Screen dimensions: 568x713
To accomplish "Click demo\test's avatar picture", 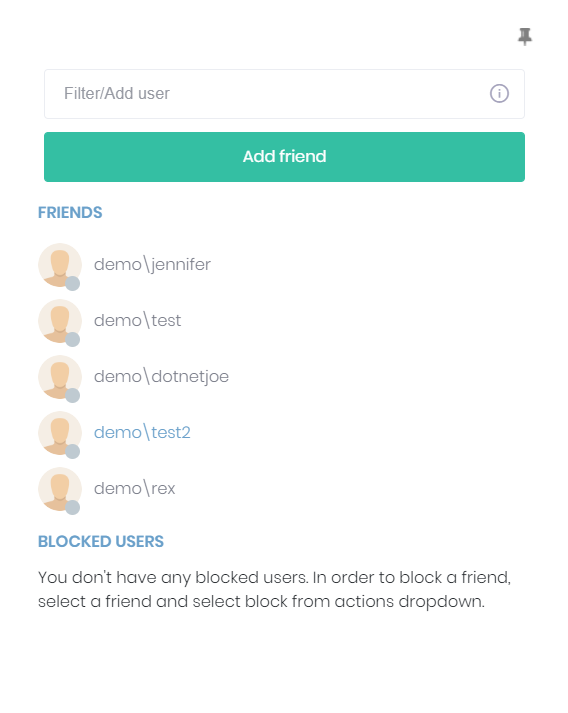I will click(x=60, y=321).
